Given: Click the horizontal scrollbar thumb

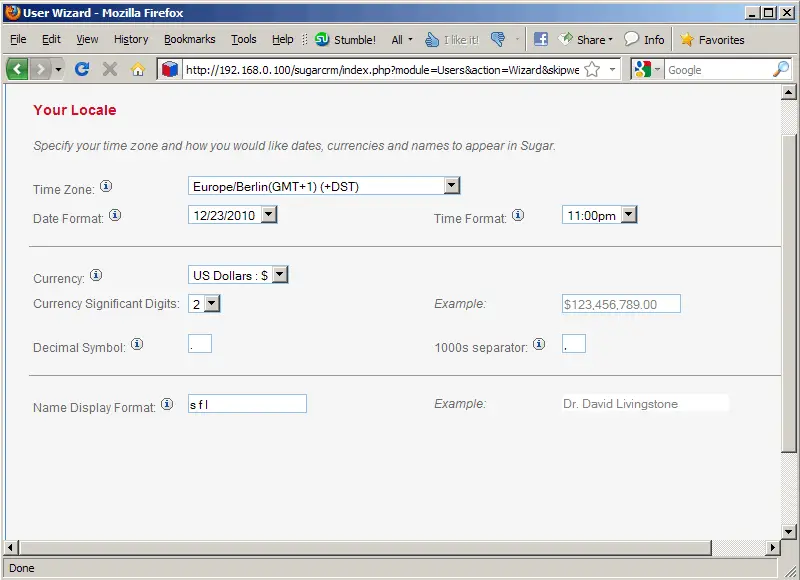Looking at the screenshot, I should tap(365, 548).
